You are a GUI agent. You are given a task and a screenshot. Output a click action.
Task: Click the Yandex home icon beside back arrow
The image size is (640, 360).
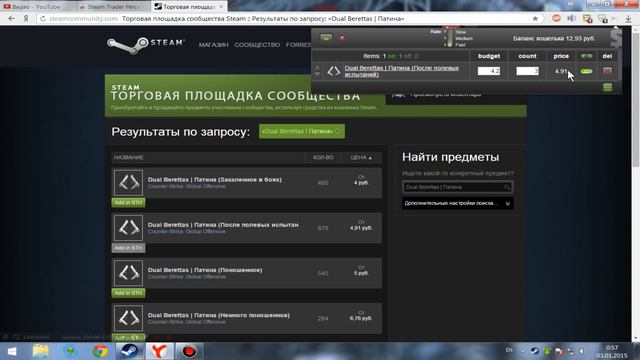[x=26, y=19]
